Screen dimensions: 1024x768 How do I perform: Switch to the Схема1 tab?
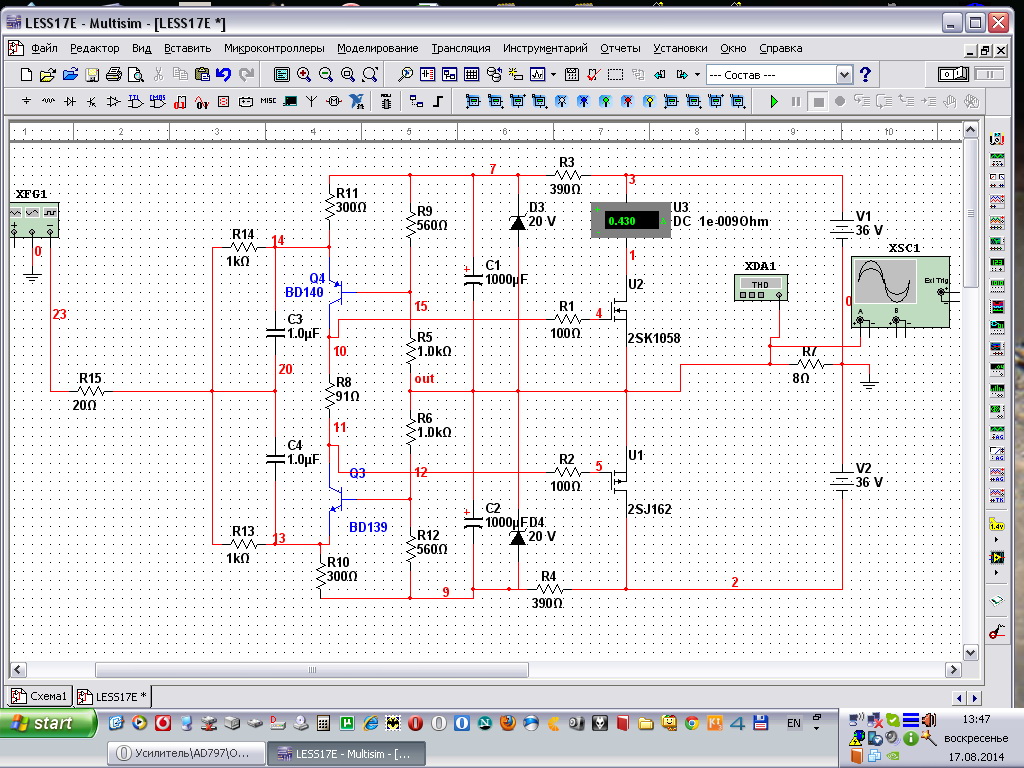pyautogui.click(x=40, y=696)
